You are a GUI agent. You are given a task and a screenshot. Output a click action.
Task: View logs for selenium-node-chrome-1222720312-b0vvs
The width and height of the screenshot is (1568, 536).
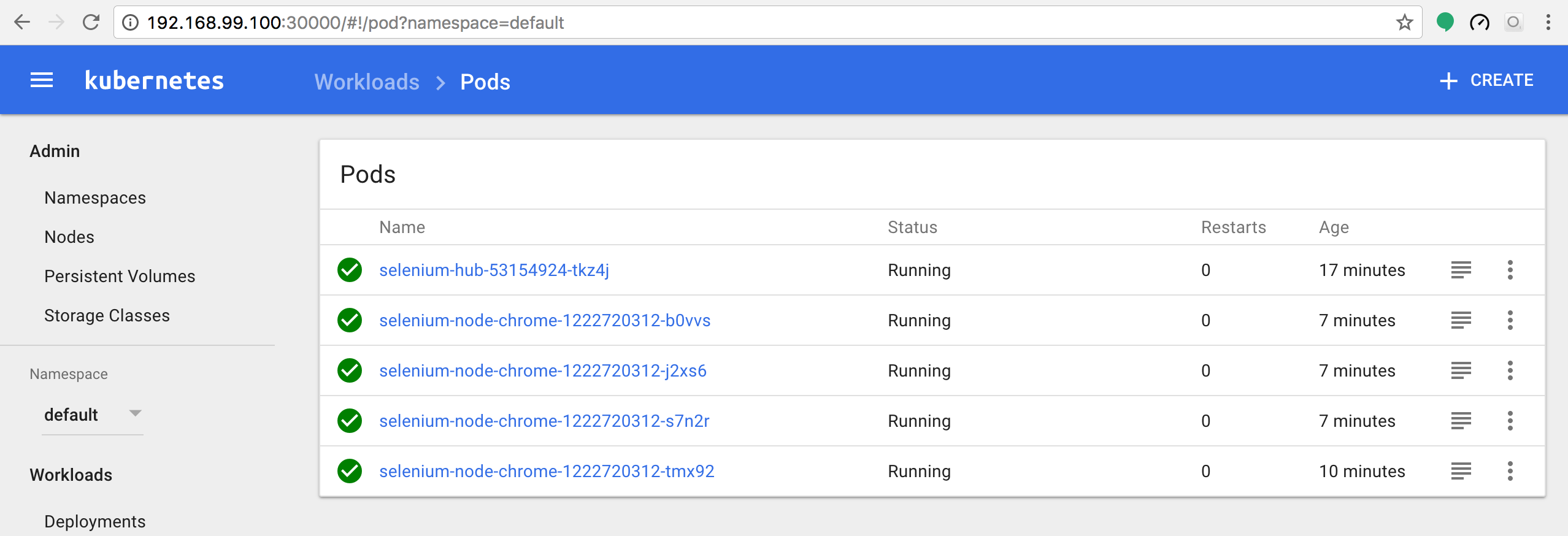(1461, 320)
